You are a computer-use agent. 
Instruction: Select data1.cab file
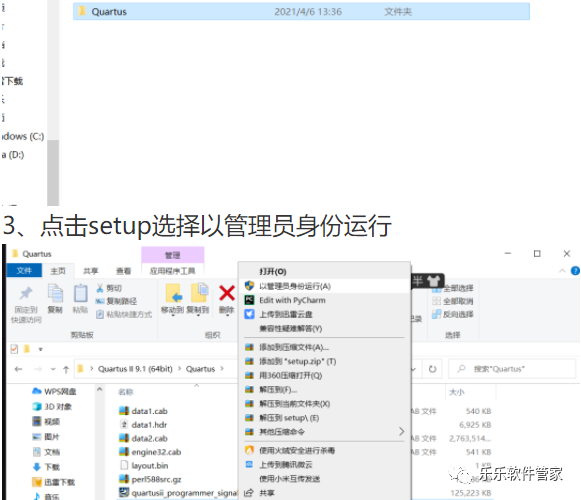pos(143,411)
